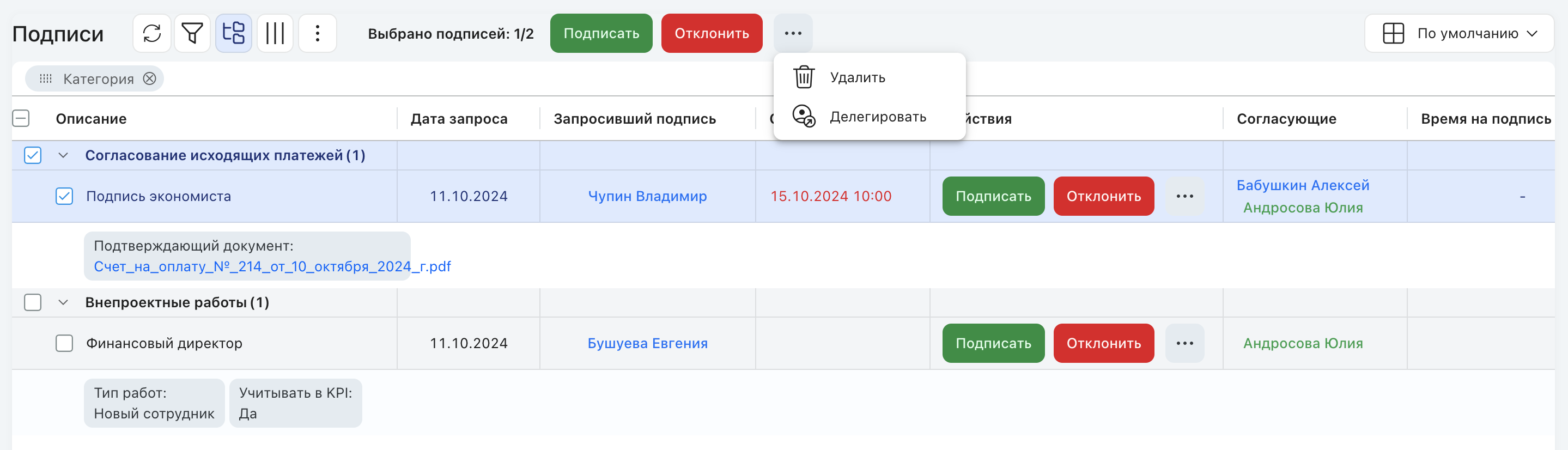1568x450 pixels.
Task: Open the По умолчанию view dropdown
Action: coord(1459,33)
